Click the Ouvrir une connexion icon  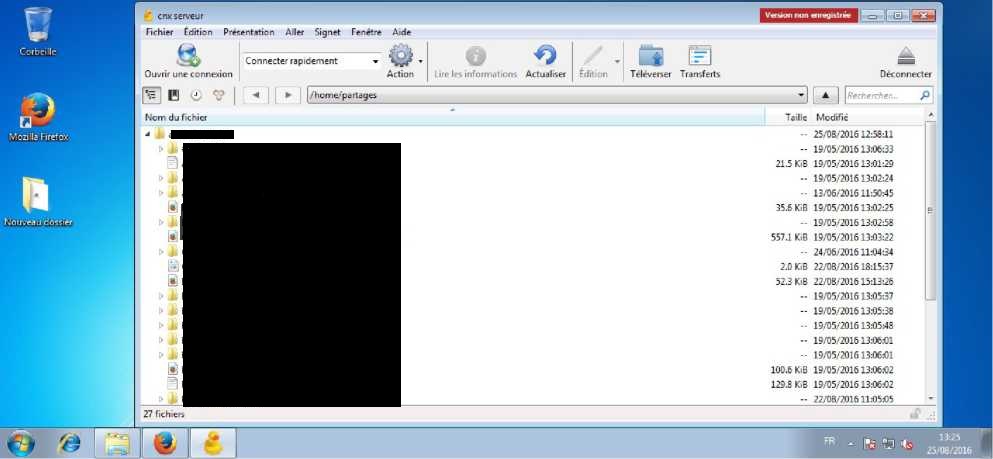coord(187,56)
